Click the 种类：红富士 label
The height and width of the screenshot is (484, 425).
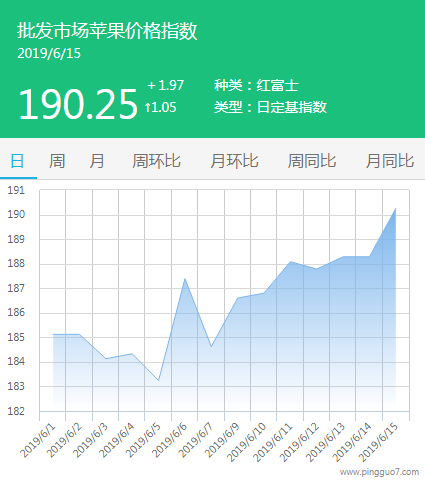point(256,85)
